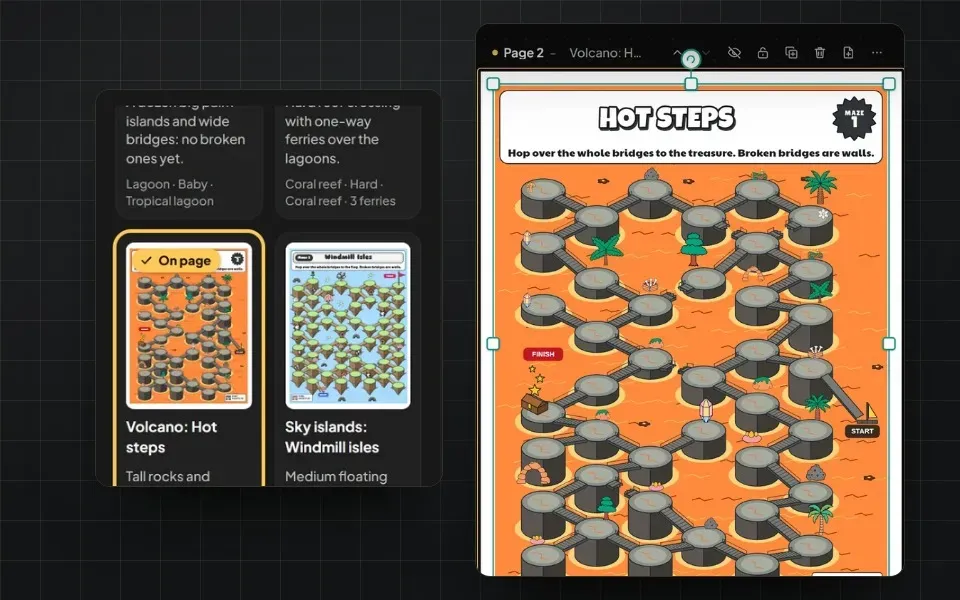Click the yellow dot beside Page 2
Screen dimensions: 960x600
[x=495, y=53]
